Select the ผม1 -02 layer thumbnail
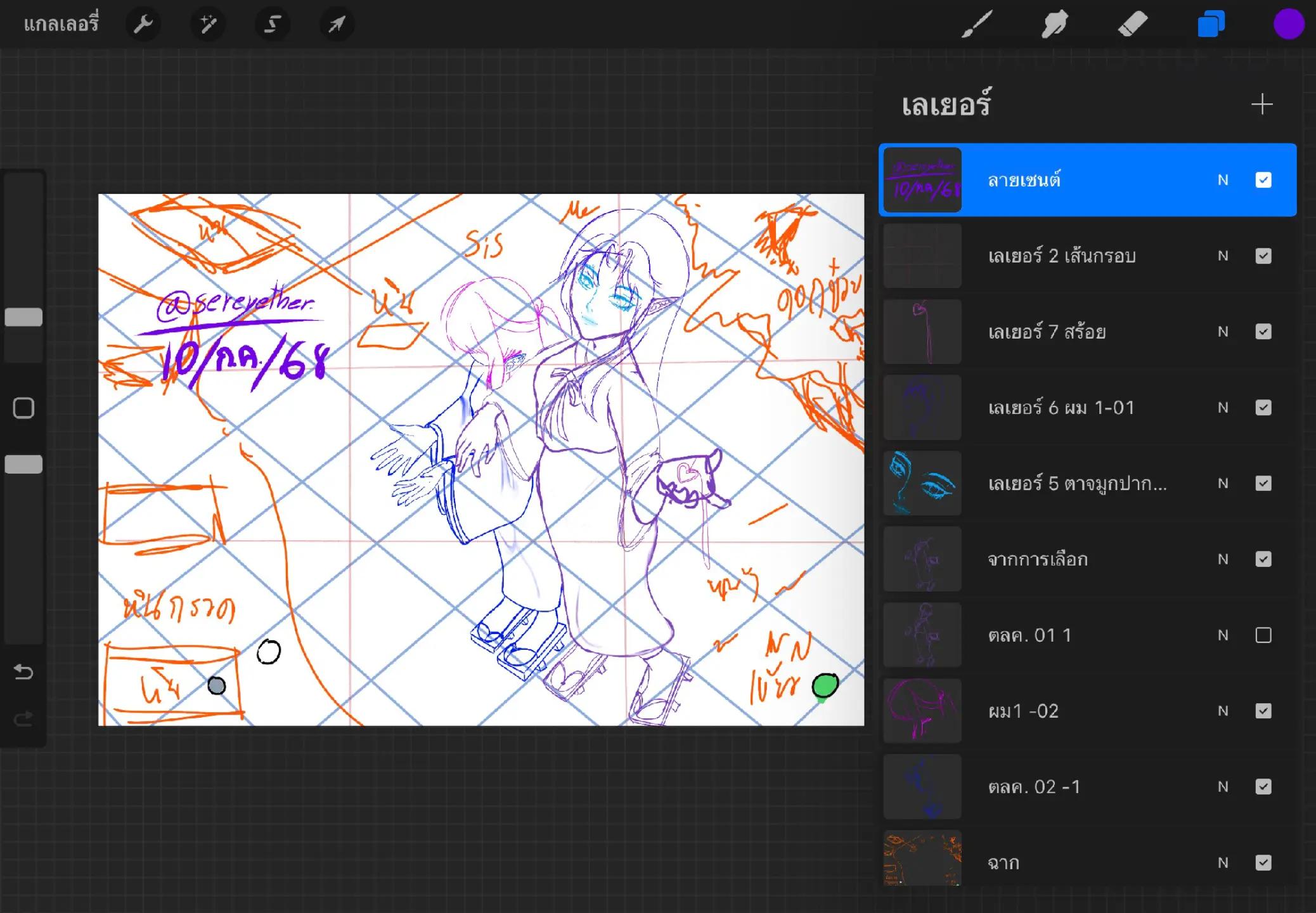The width and height of the screenshot is (1316, 913). pos(922,711)
